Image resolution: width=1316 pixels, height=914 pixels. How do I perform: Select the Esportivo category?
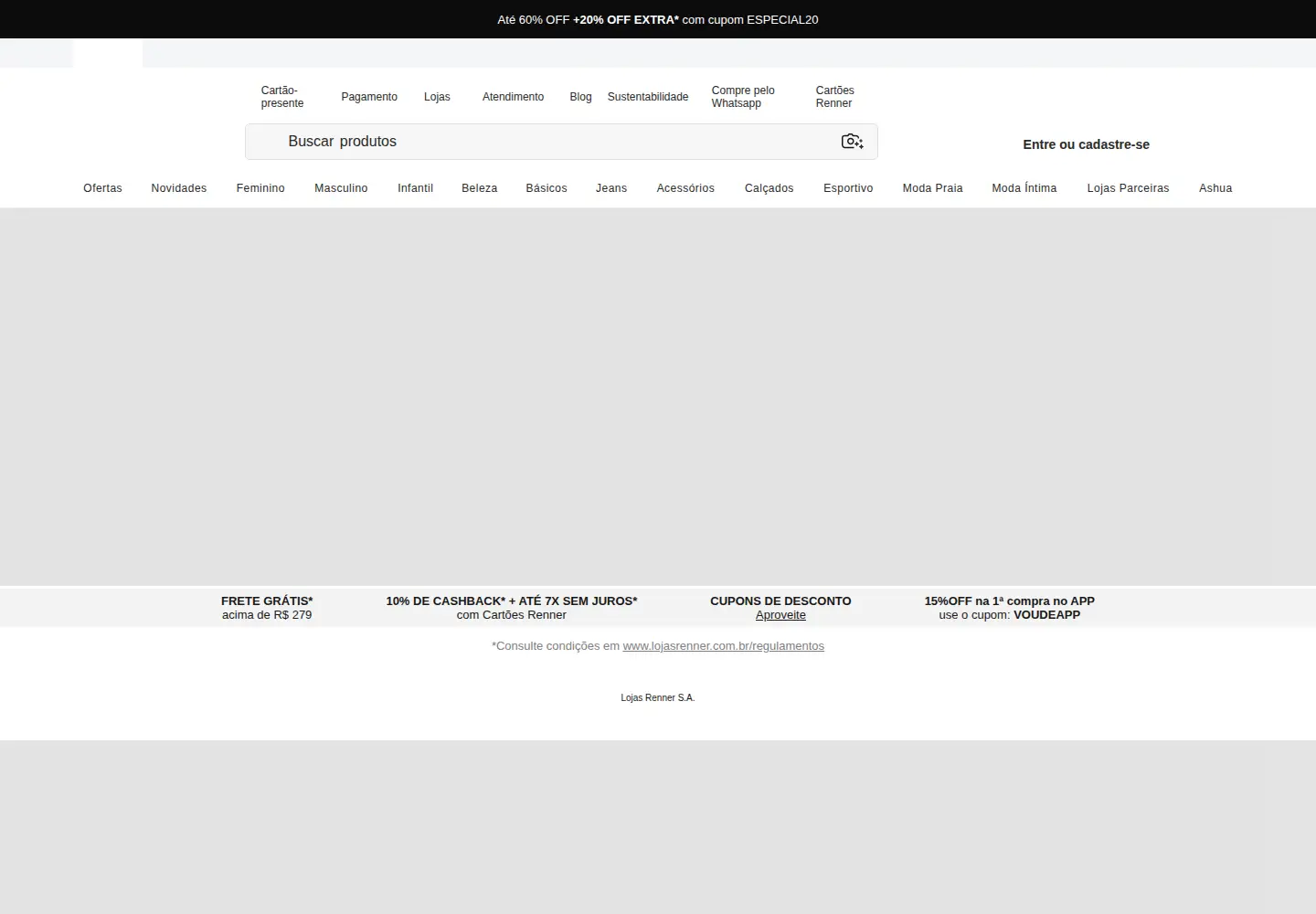[848, 188]
